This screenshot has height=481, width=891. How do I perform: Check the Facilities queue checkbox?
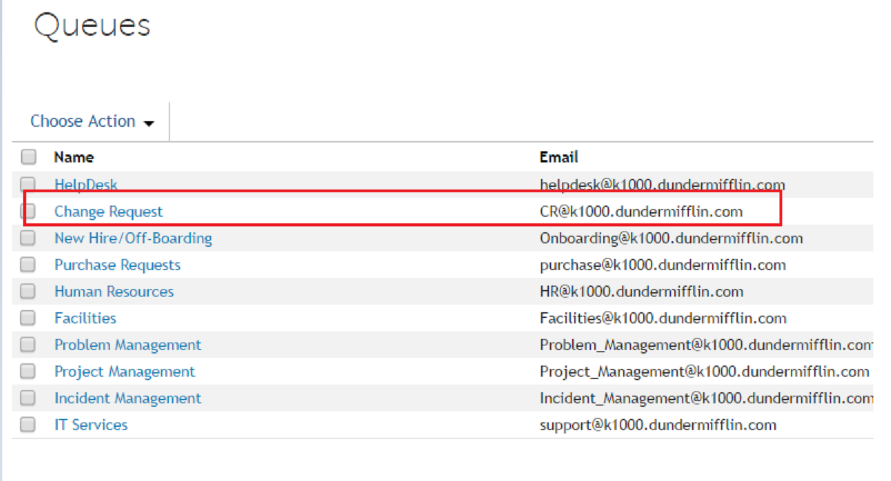[x=29, y=318]
